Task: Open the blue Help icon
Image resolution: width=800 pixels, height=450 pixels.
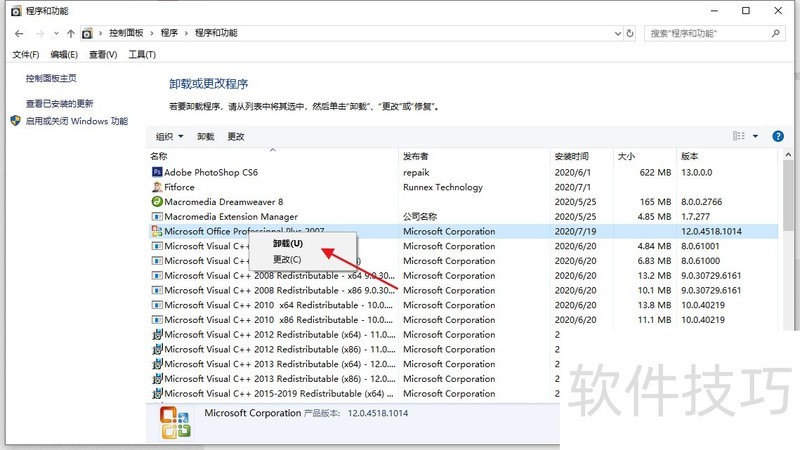Action: coord(778,136)
